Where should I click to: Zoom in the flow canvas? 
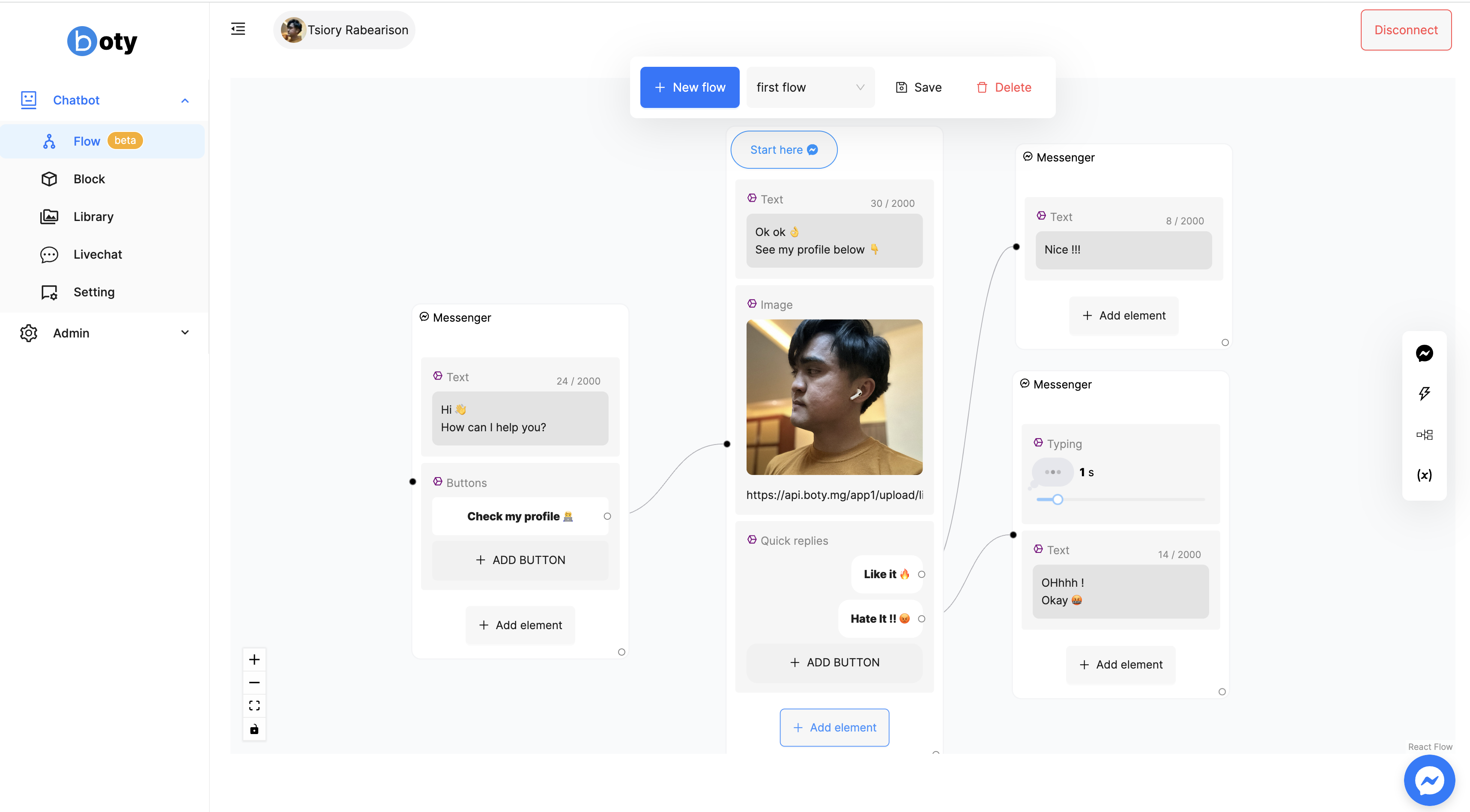point(254,660)
